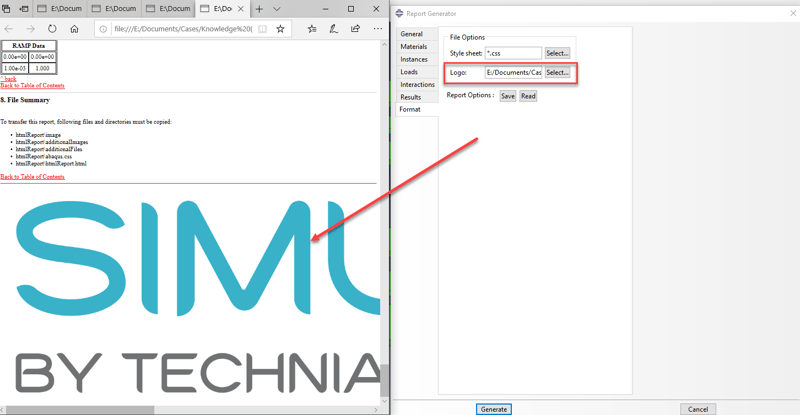Viewport: 800px width, 415px height.
Task: Click 'Back to Table of Contents' below file list
Action: [x=33, y=177]
